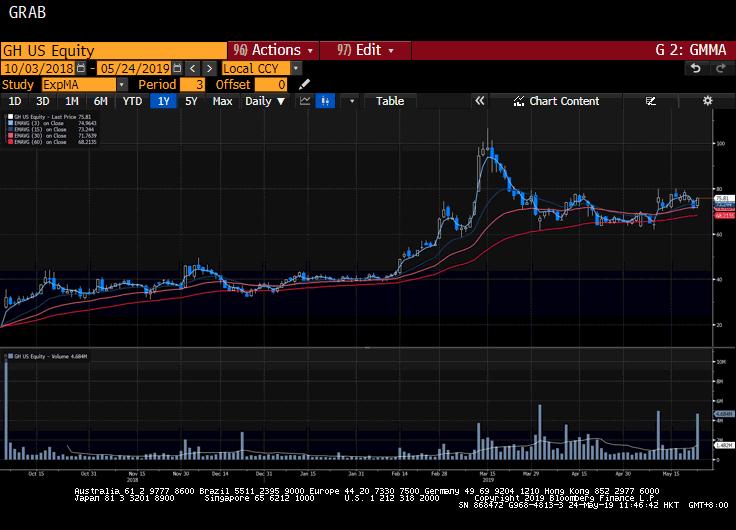The width and height of the screenshot is (736, 530).
Task: Open the chart settings gear
Action: [x=707, y=101]
